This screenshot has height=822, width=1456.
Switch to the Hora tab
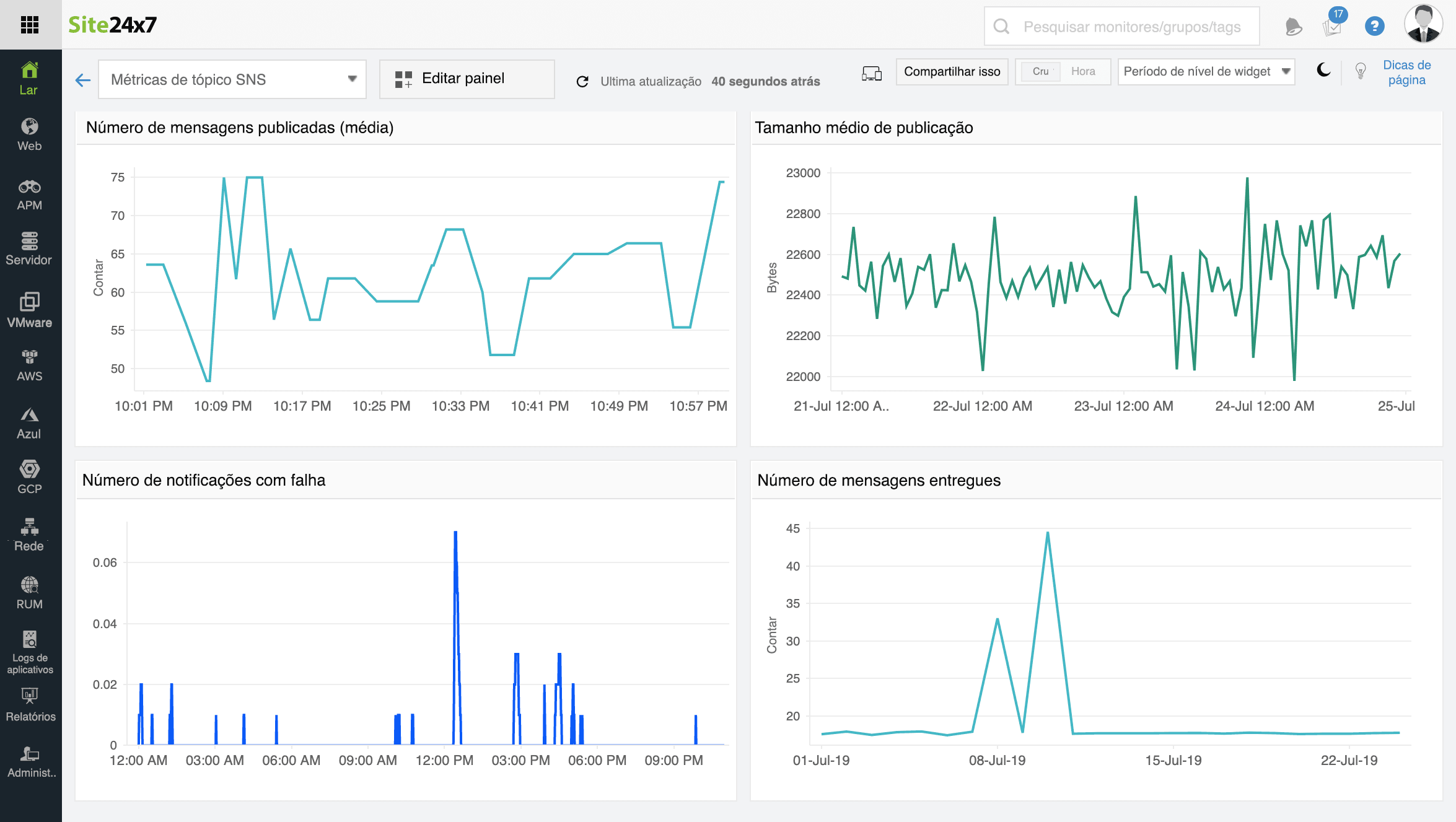click(1084, 71)
